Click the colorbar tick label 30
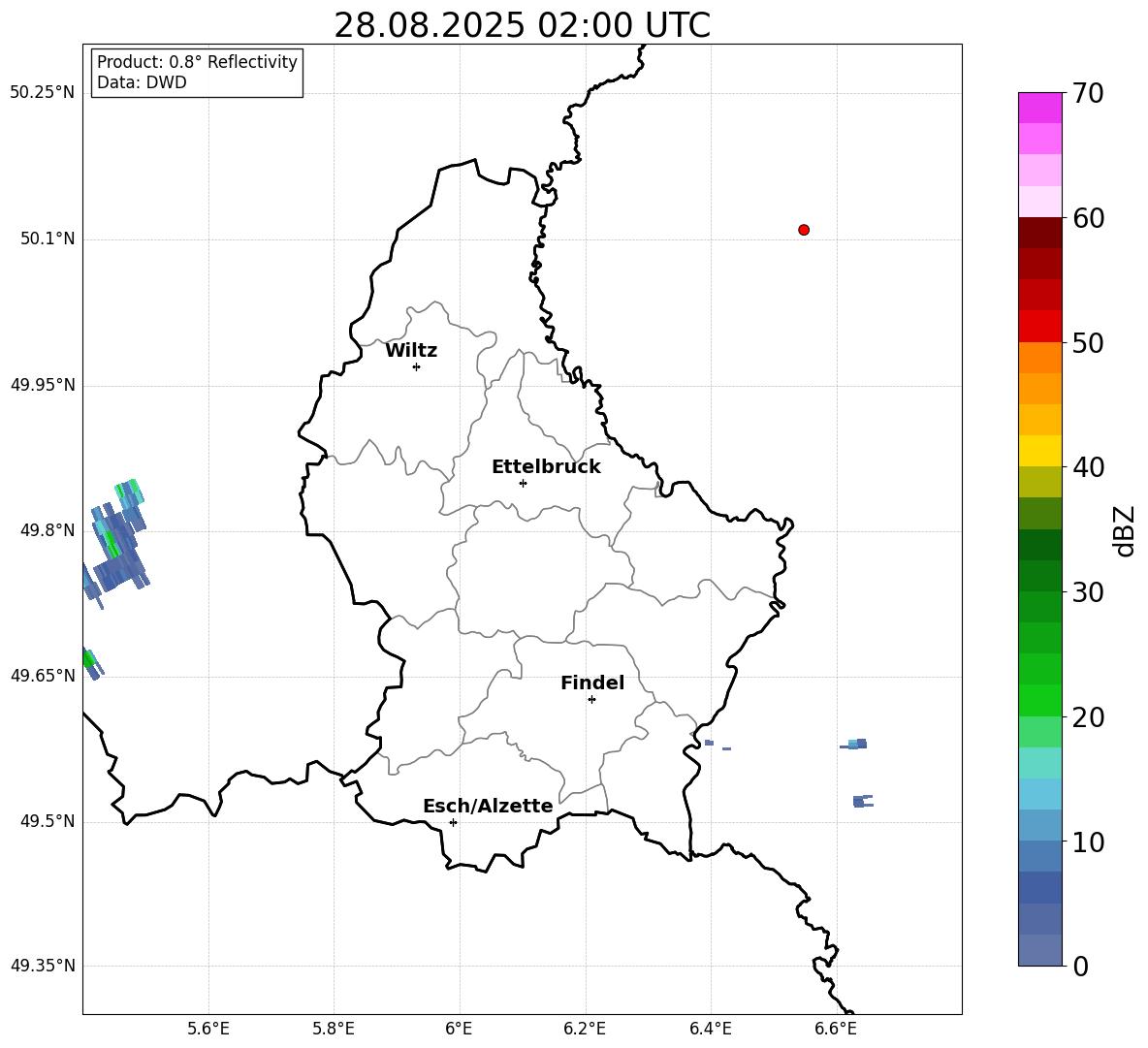 1088,592
